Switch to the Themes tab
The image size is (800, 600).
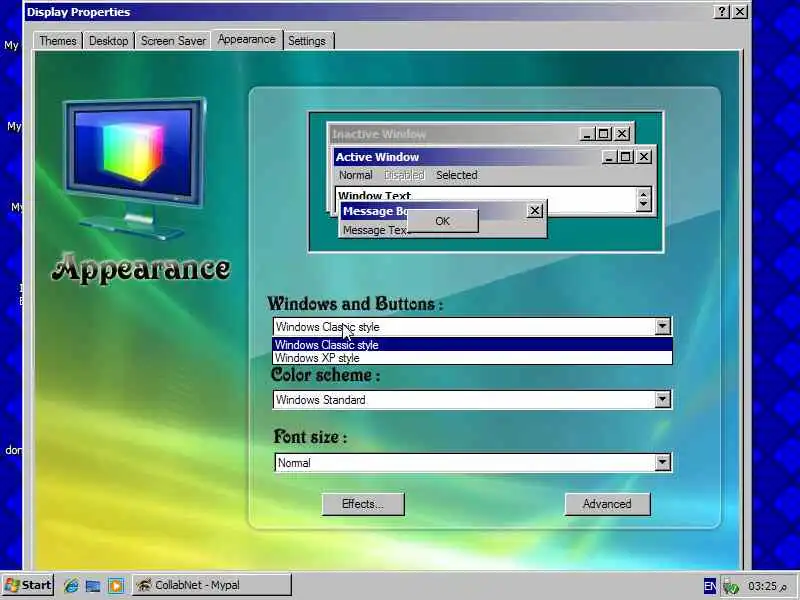pyautogui.click(x=58, y=41)
